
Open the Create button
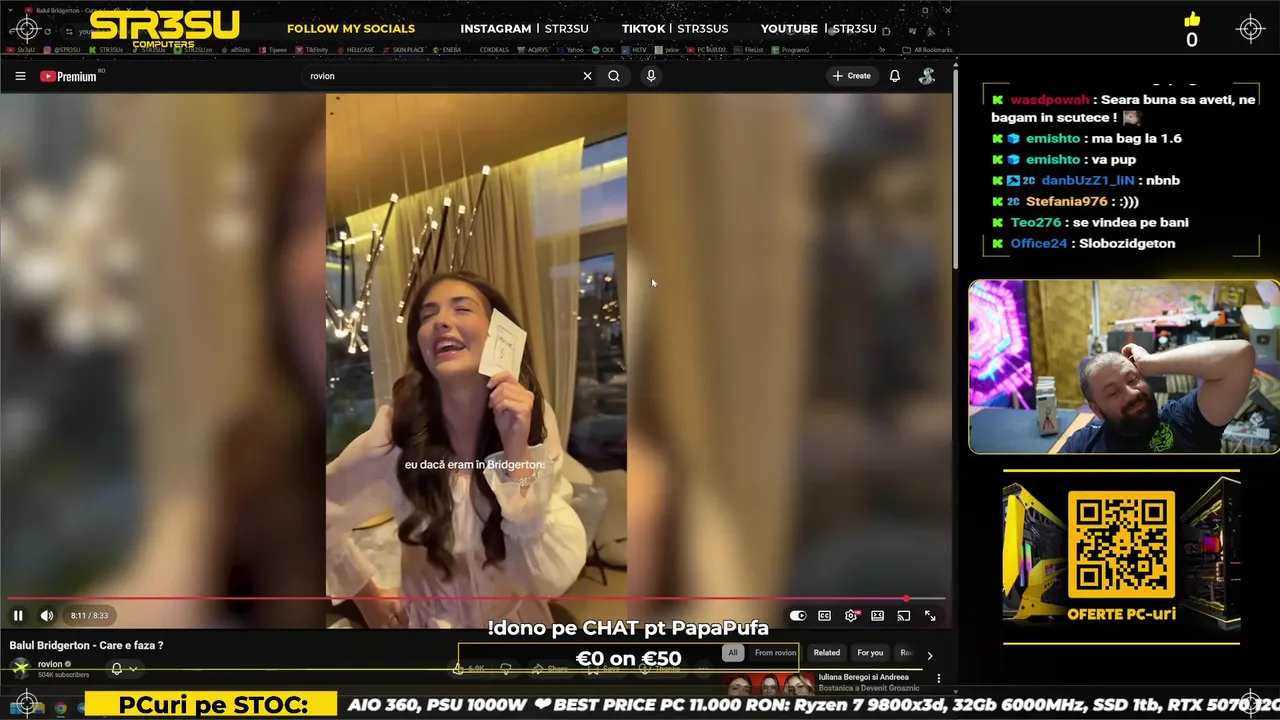point(851,76)
